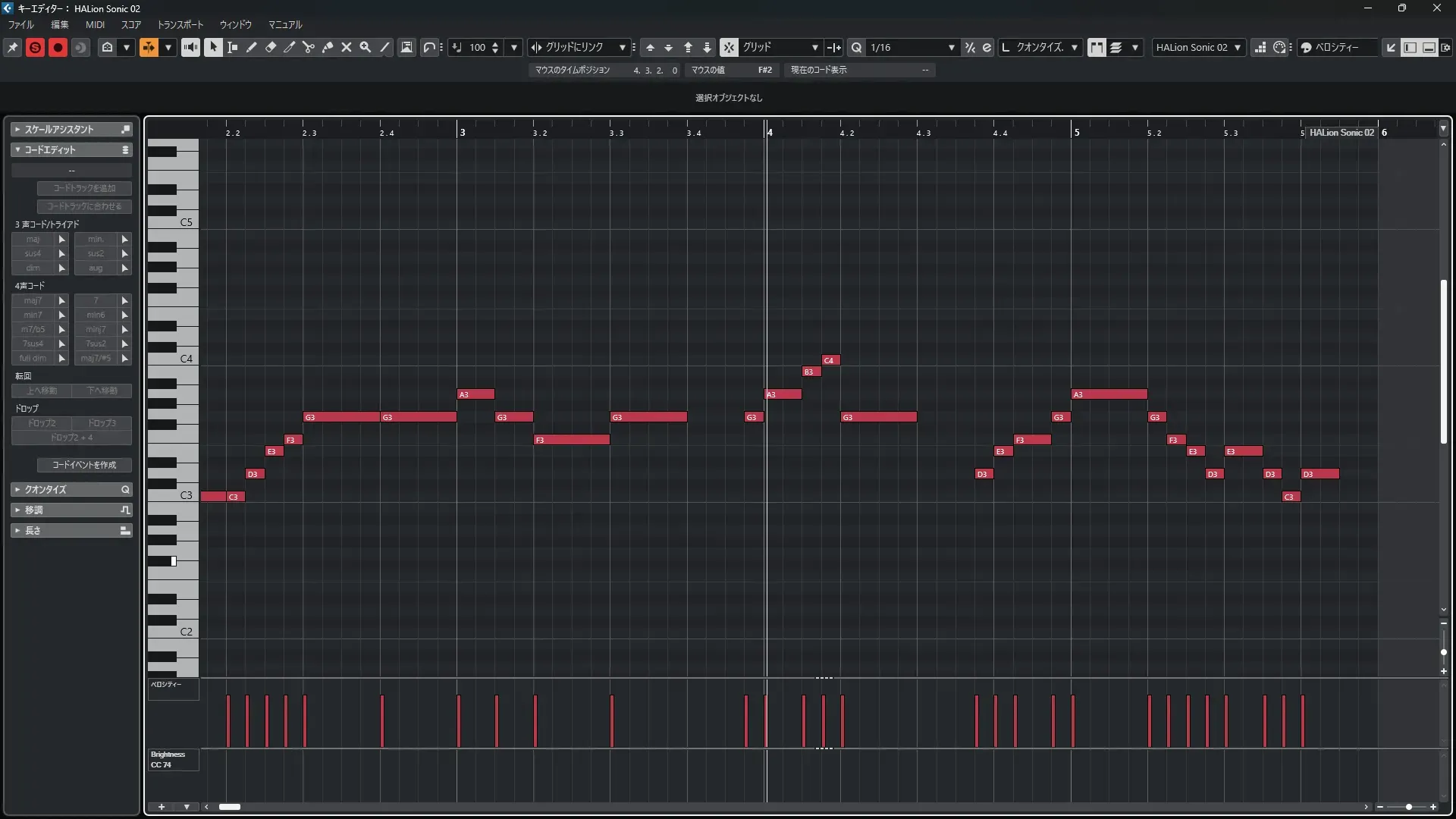Open the 1/16 quantize preset dropdown
The image size is (1456, 819).
click(952, 47)
